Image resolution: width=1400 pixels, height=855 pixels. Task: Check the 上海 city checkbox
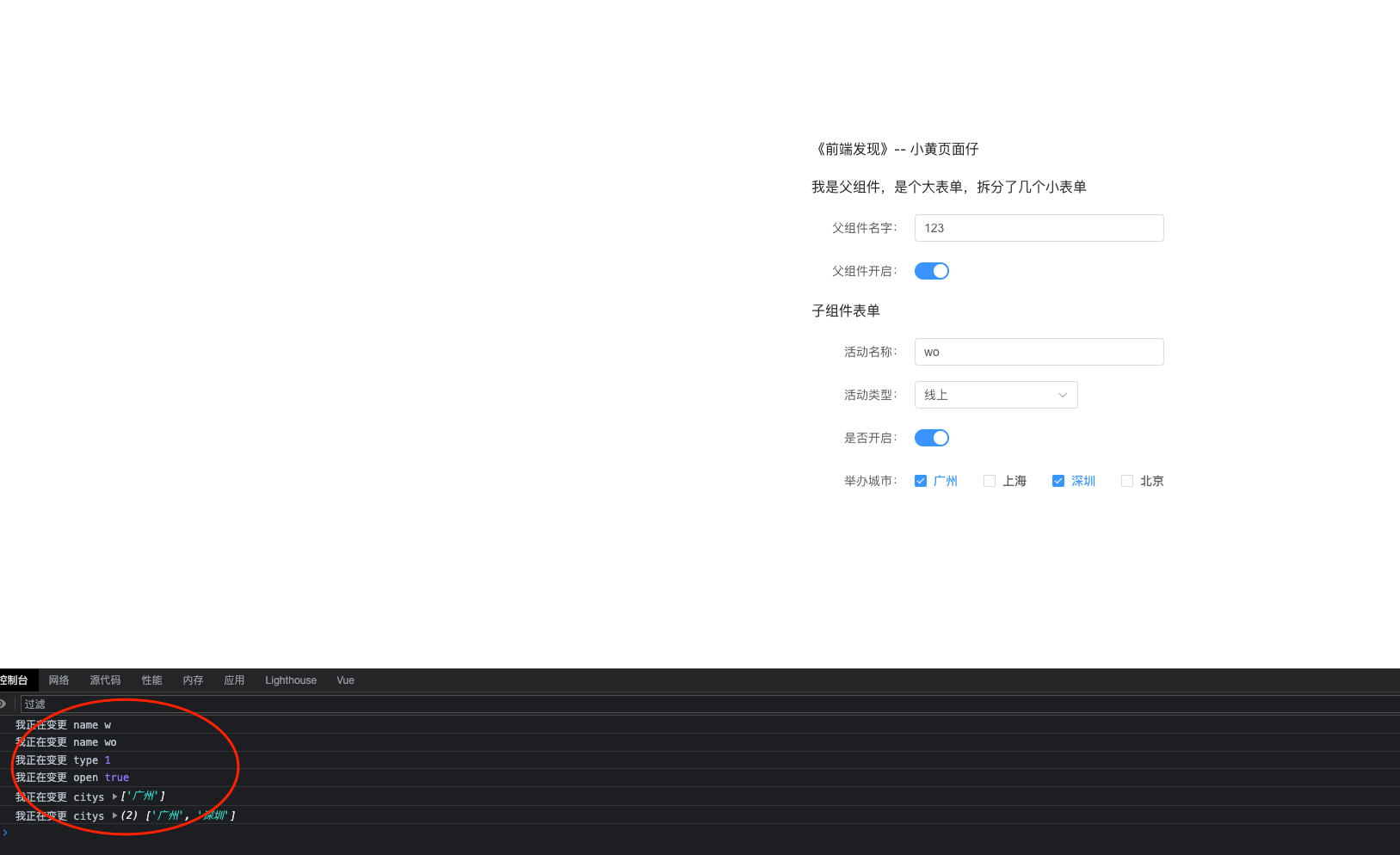point(990,481)
